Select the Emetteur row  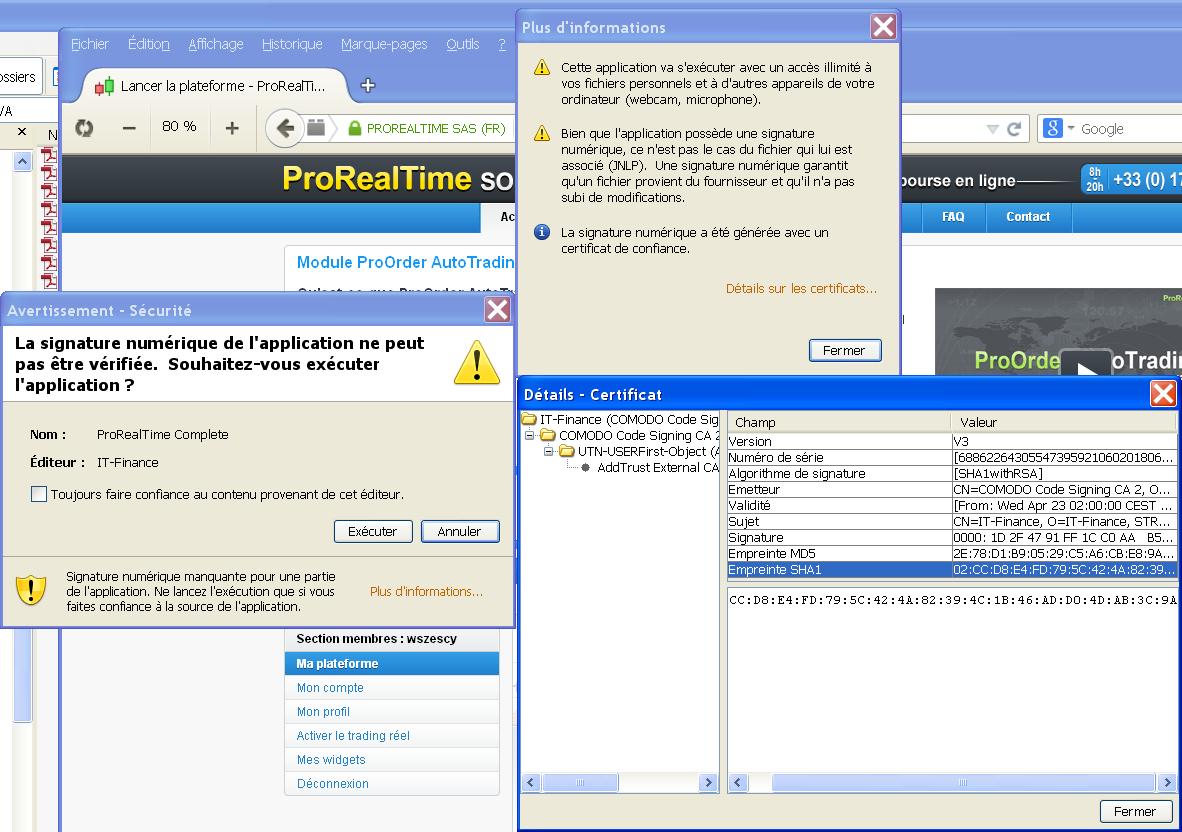click(951, 490)
